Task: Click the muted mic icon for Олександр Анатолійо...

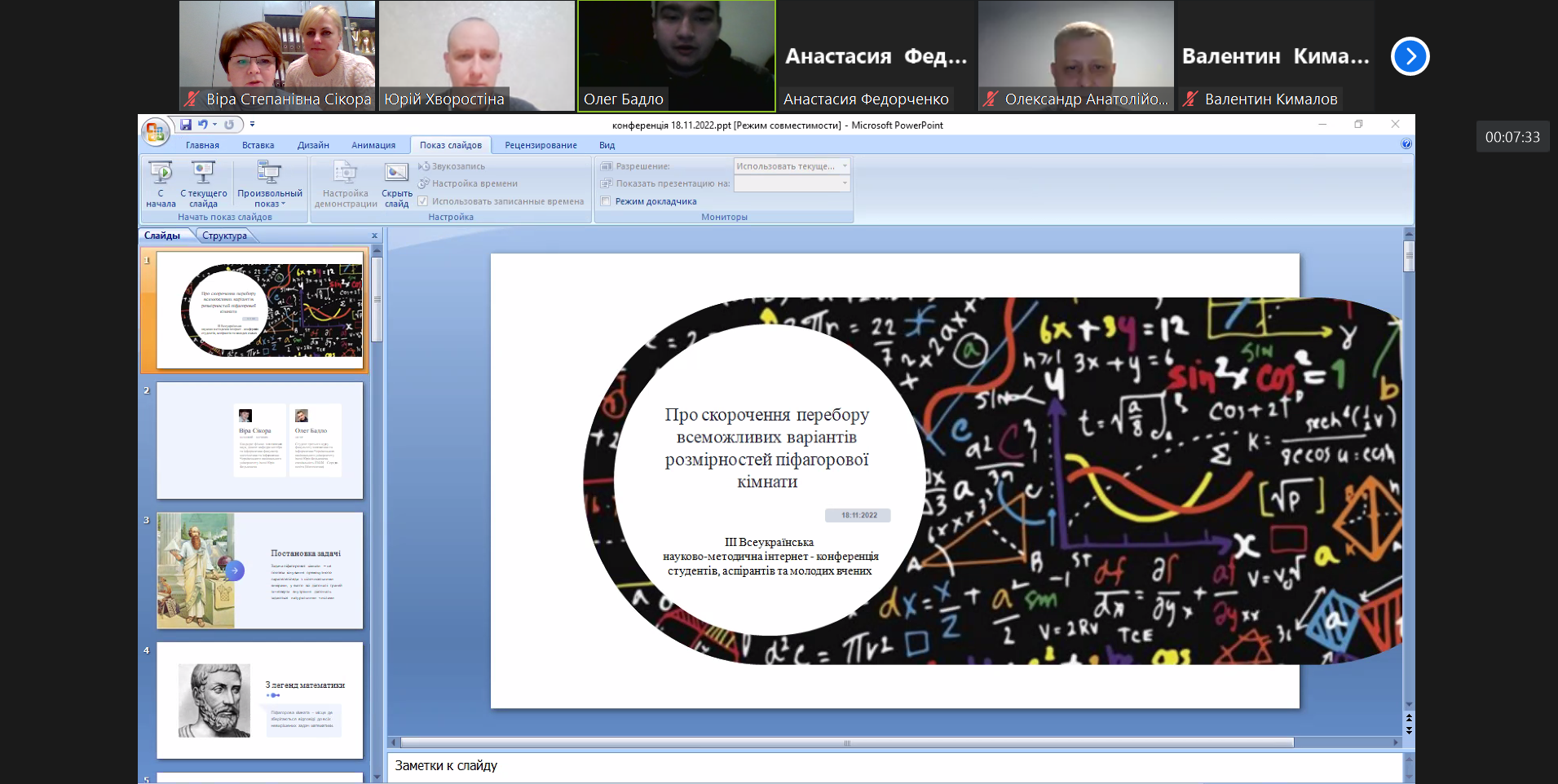Action: [x=991, y=99]
